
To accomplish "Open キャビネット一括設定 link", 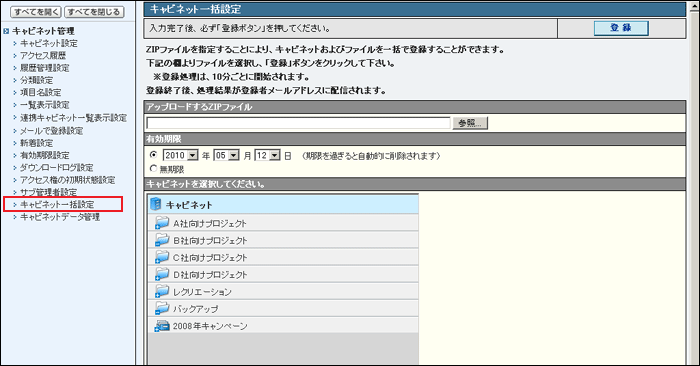I will pos(57,204).
